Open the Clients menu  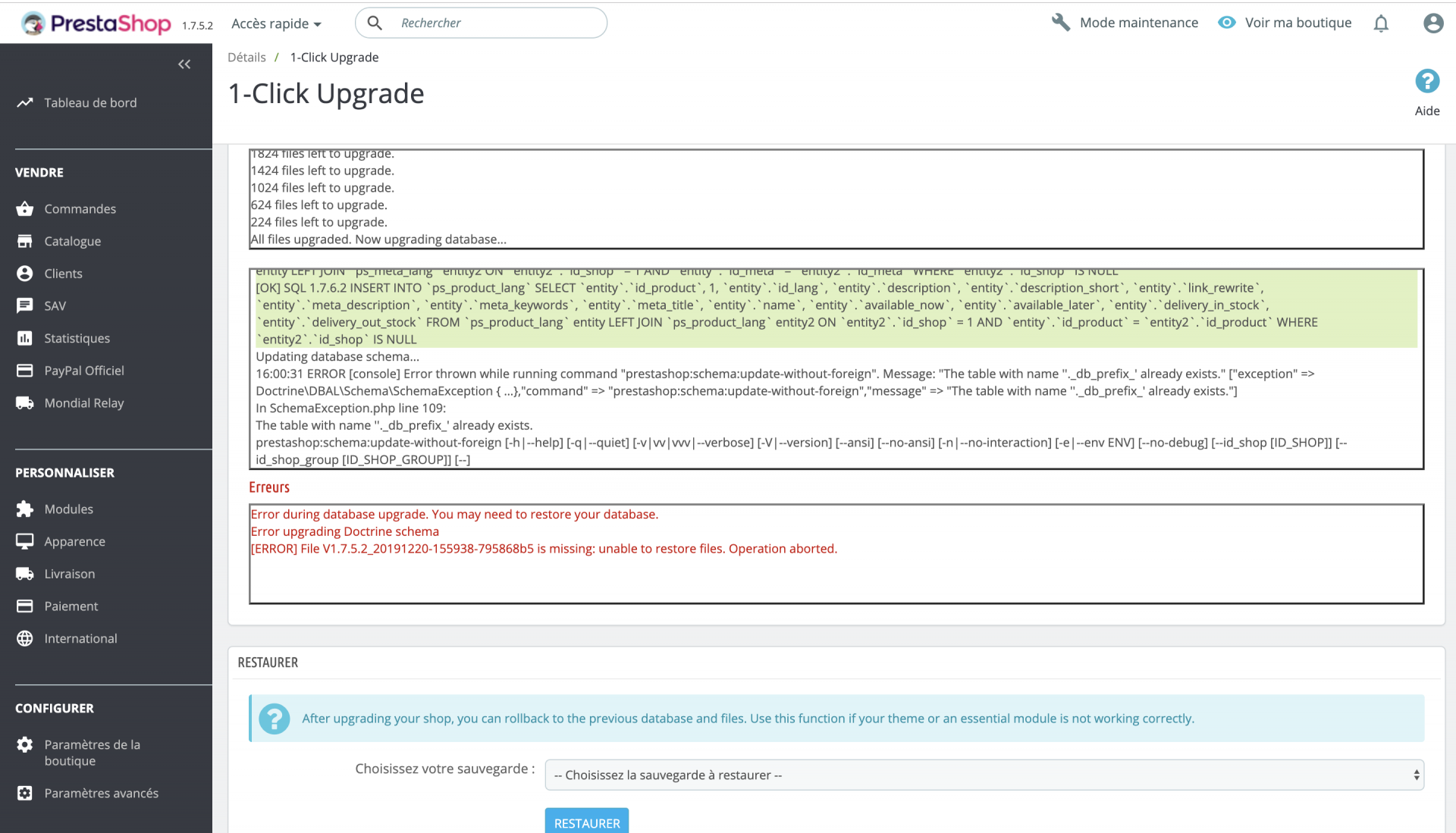(x=63, y=274)
